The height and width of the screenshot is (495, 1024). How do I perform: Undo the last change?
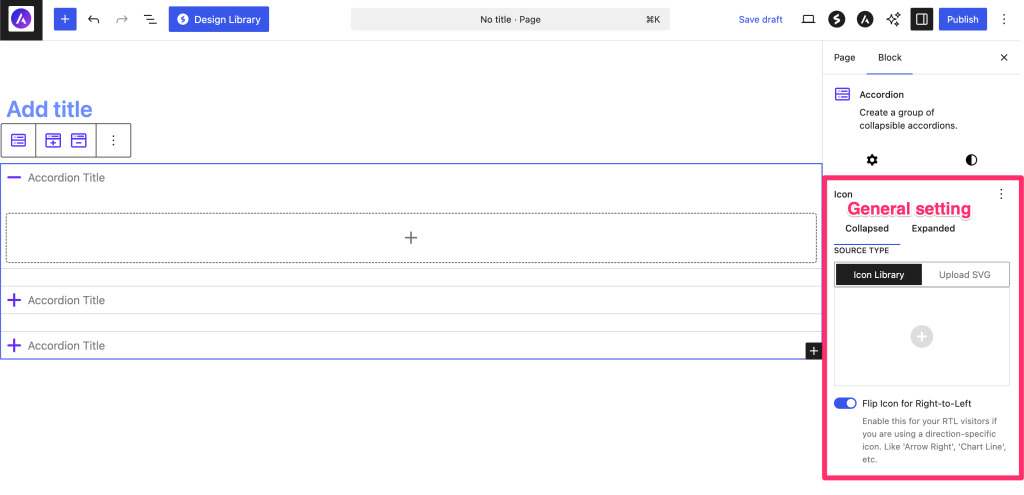tap(94, 19)
